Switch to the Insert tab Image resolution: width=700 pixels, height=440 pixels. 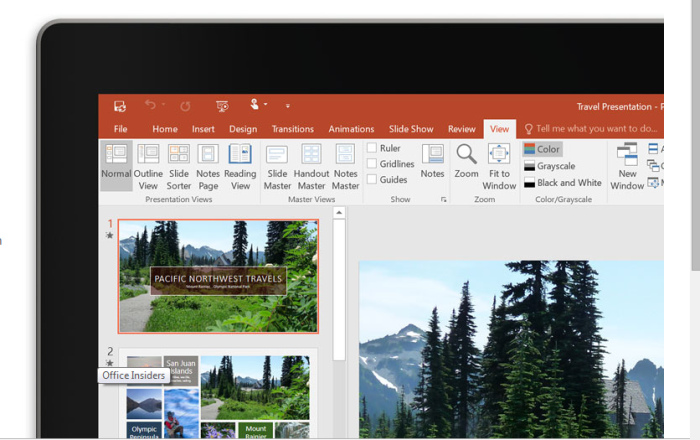[x=203, y=129]
